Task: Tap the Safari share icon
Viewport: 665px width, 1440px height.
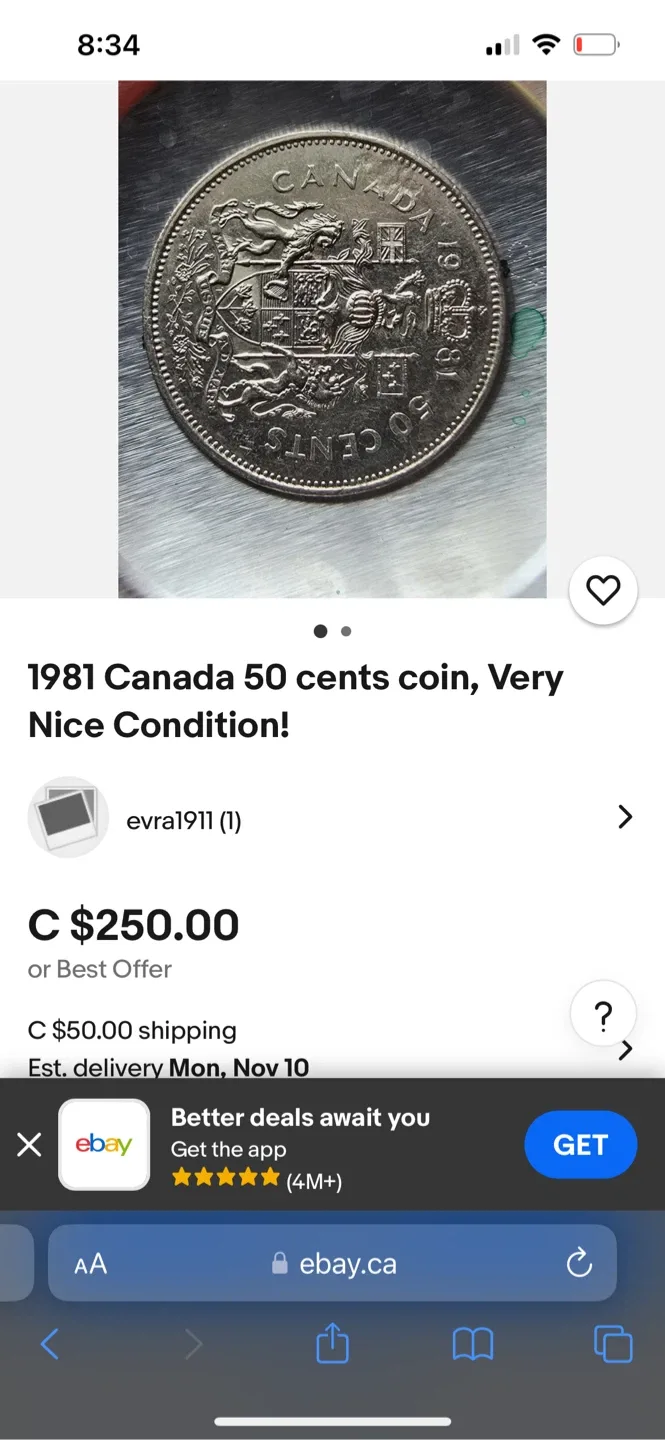Action: 331,1344
